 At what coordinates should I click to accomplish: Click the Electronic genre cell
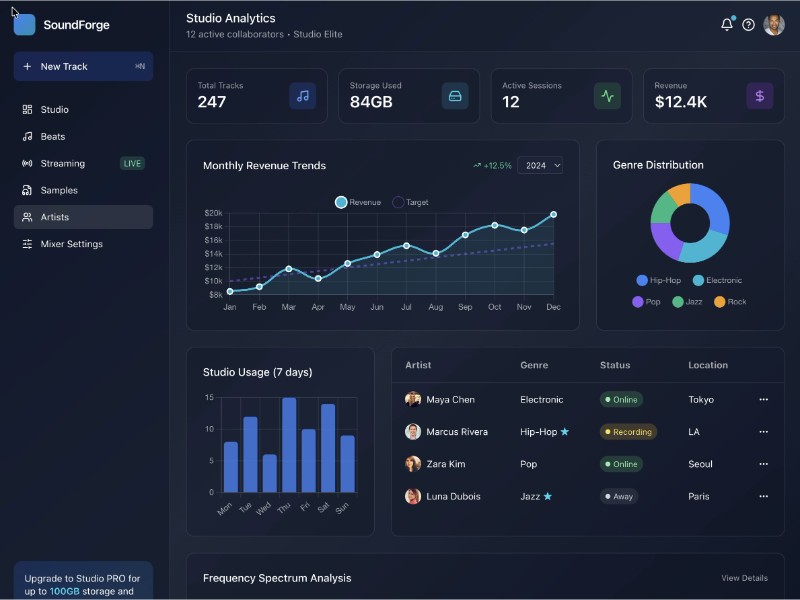[541, 399]
